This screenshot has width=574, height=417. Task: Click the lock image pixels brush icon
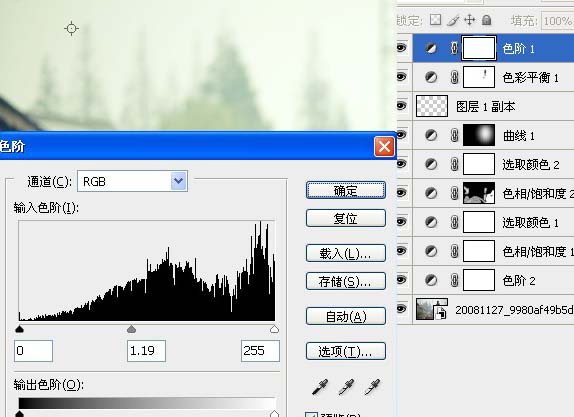click(453, 20)
